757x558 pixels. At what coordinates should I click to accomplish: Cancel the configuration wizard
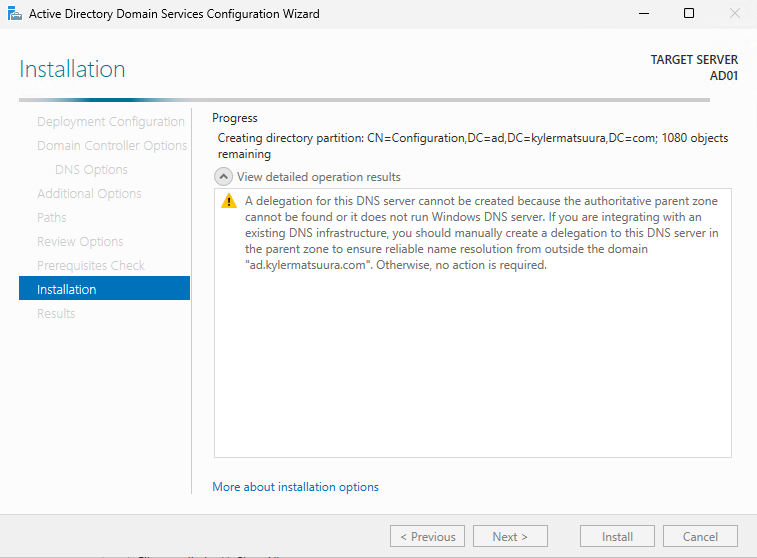click(700, 536)
